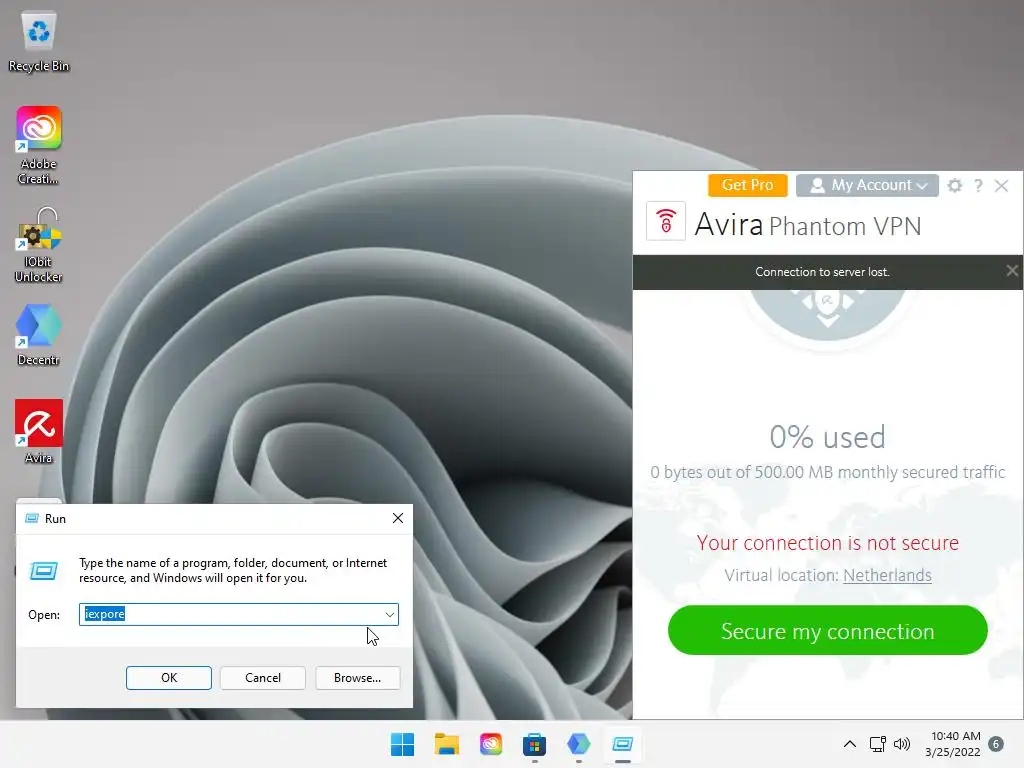1024x768 pixels.
Task: Click the Run app taskbar icon
Action: pyautogui.click(x=622, y=744)
